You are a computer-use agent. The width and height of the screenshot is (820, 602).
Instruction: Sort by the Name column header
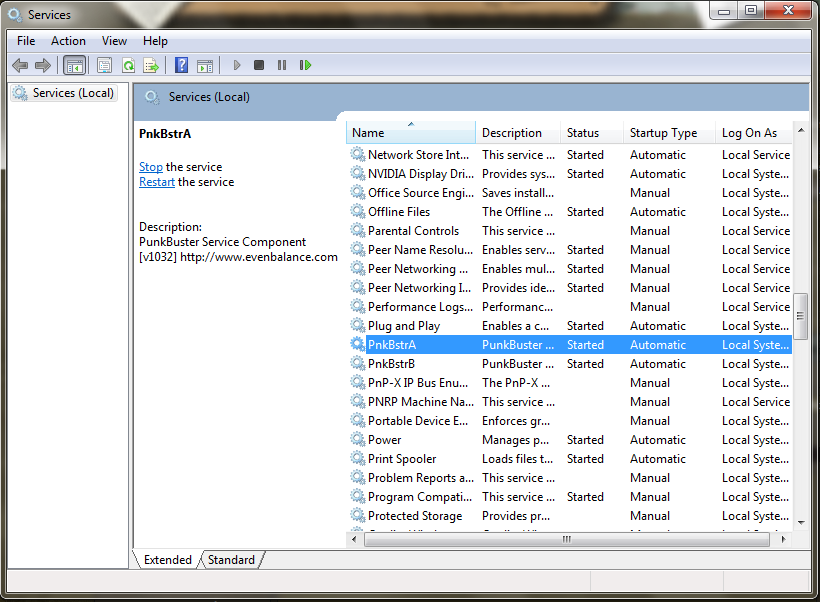pyautogui.click(x=411, y=133)
